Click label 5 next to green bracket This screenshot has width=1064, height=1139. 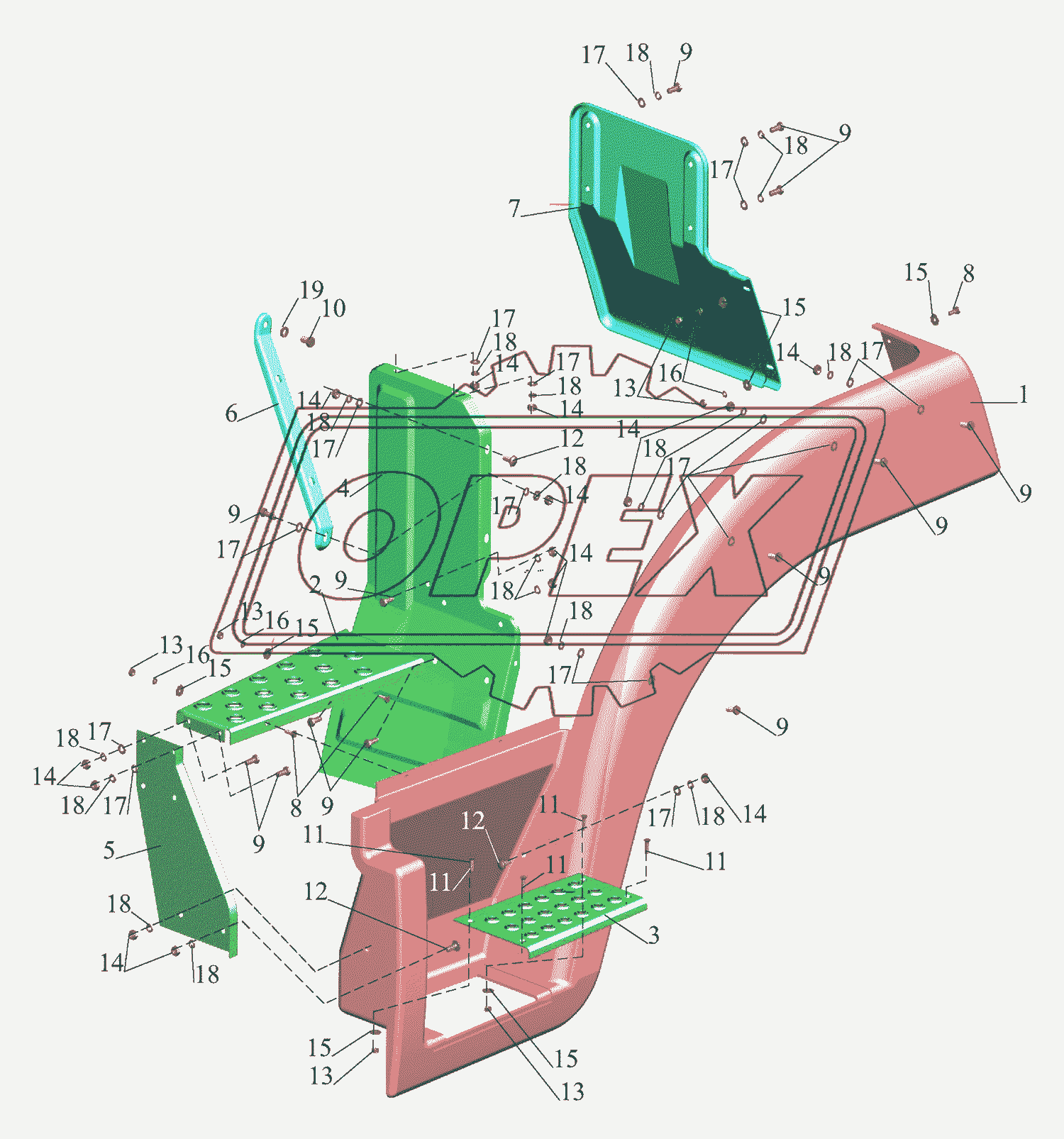click(109, 850)
